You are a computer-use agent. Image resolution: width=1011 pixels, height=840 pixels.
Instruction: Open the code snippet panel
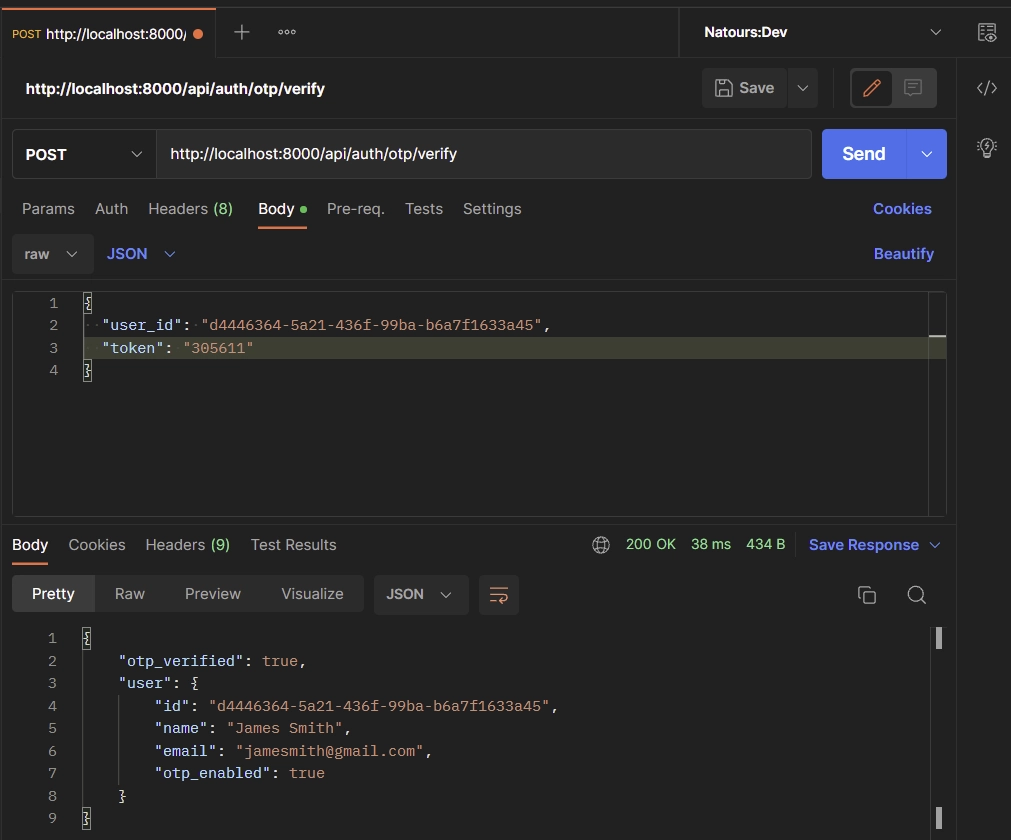[x=986, y=88]
